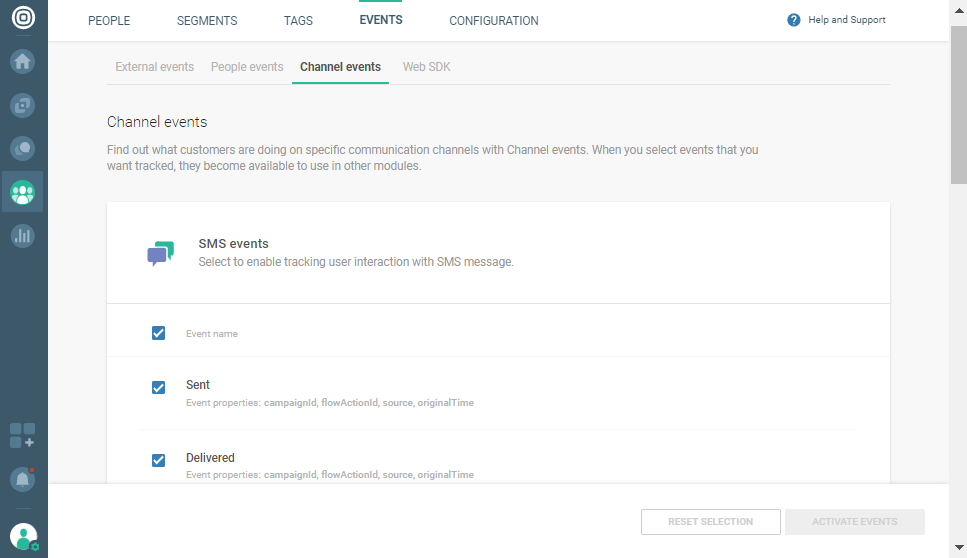The image size is (967, 558).
Task: Click the Infobip logo icon
Action: (x=23, y=20)
